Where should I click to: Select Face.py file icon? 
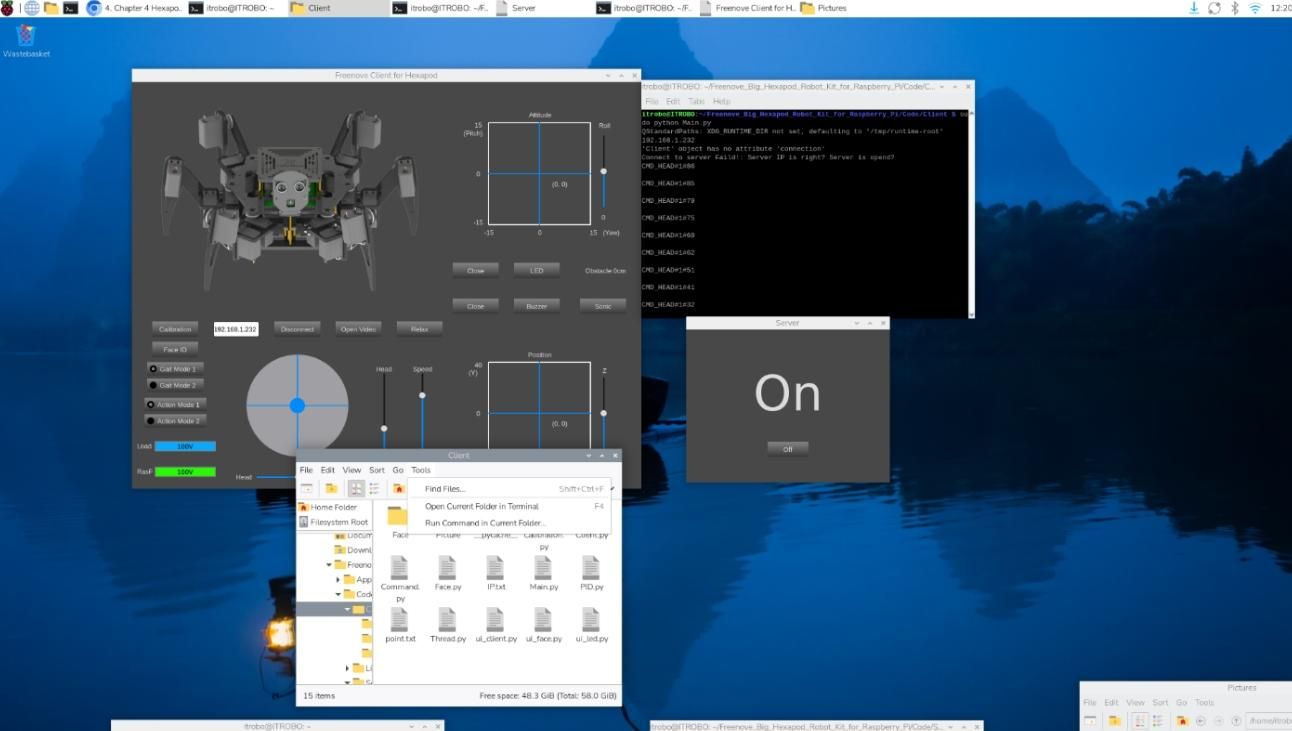pos(447,568)
